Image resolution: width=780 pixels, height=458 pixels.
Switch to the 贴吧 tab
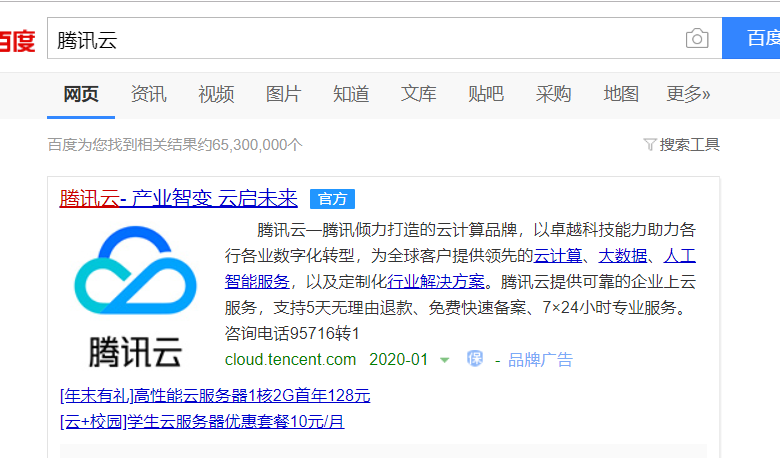click(486, 94)
